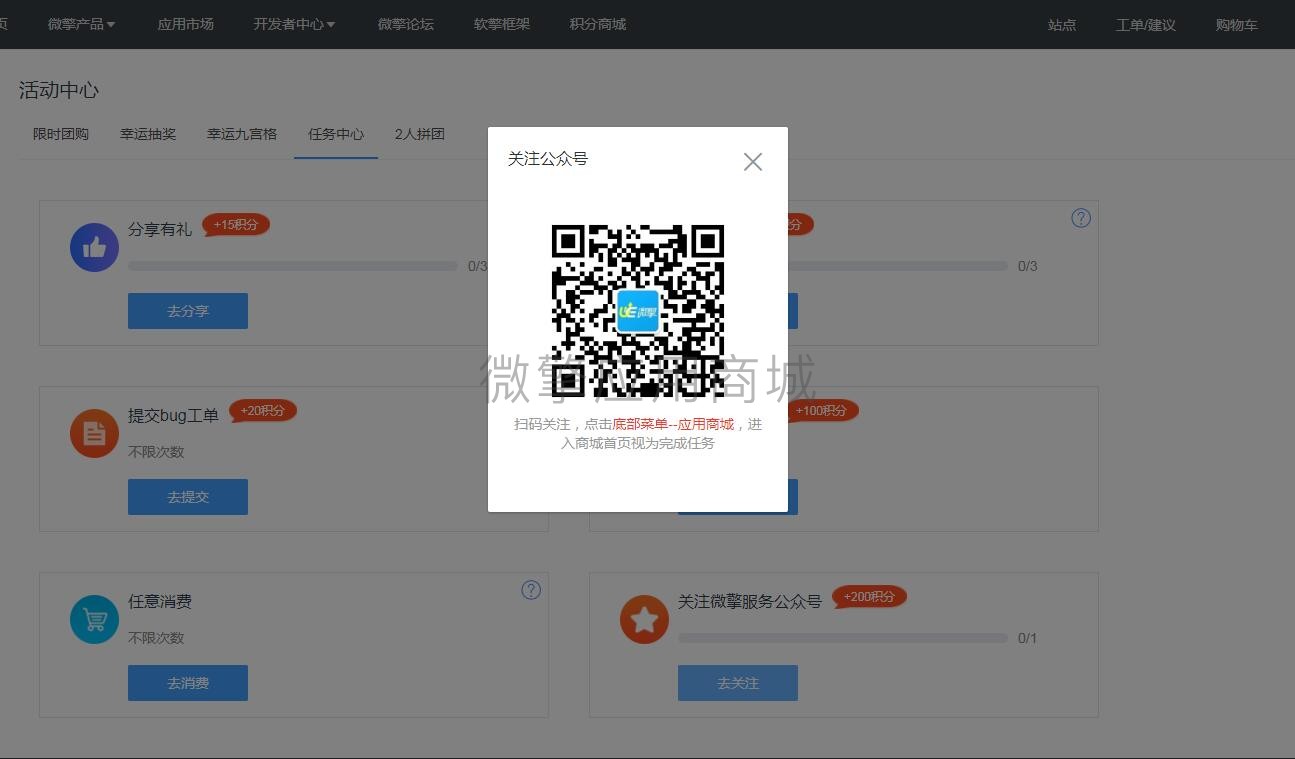The image size is (1295, 759).
Task: Click the 提交bug工单 task title
Action: [x=173, y=416]
